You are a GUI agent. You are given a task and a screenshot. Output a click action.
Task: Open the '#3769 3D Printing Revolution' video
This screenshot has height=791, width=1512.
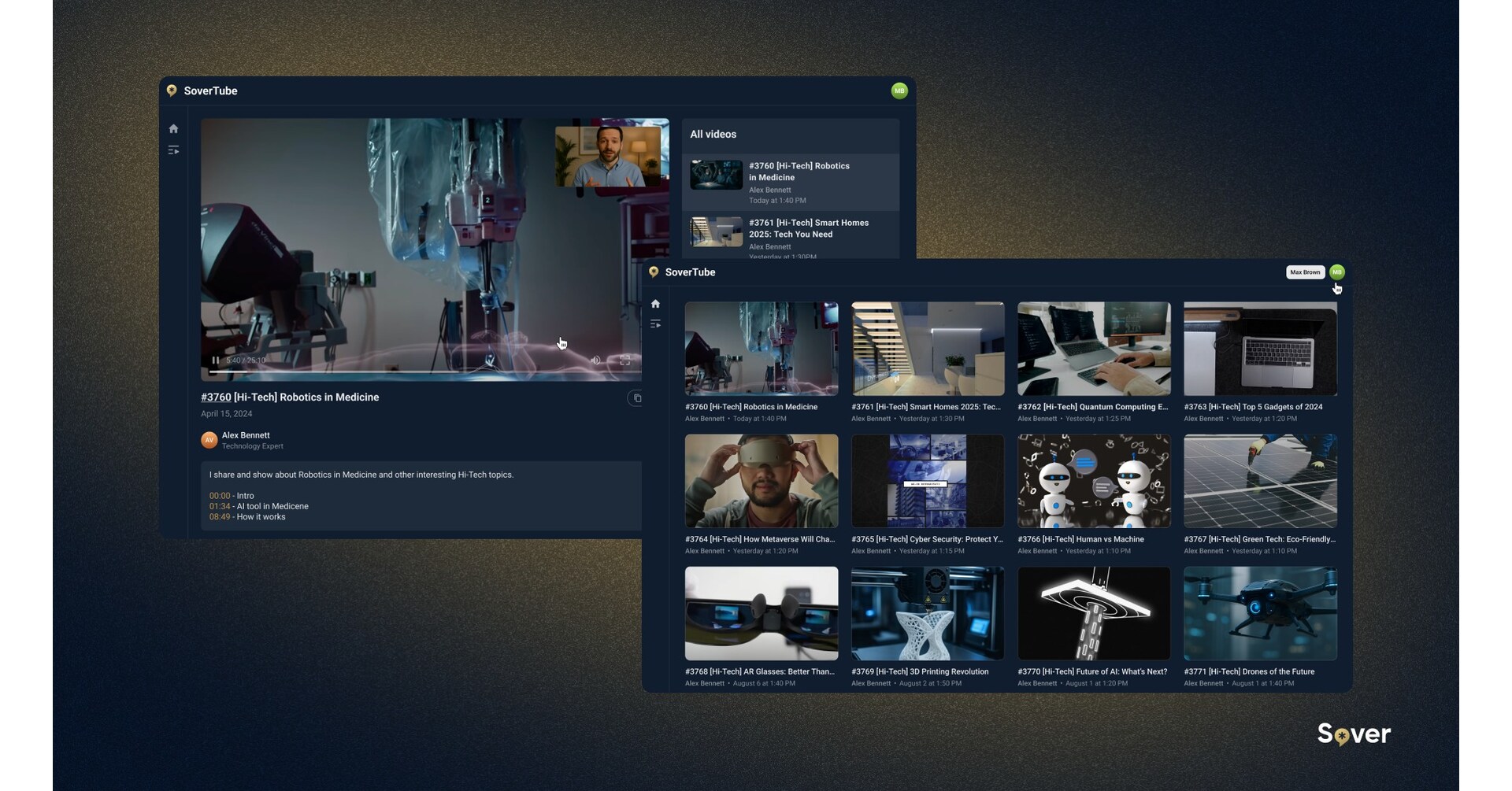(927, 613)
